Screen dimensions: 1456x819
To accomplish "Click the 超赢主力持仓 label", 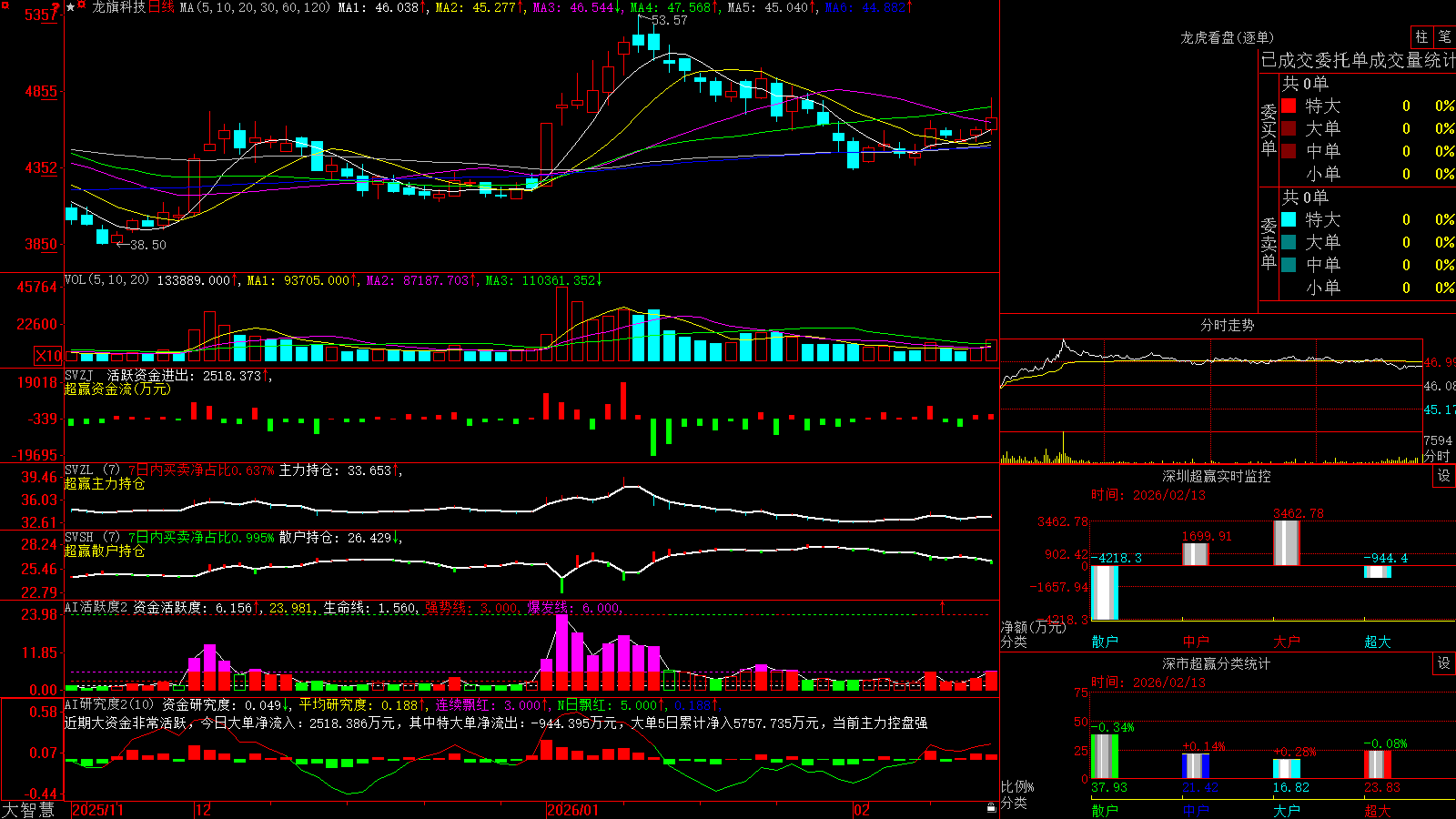I will pos(105,483).
